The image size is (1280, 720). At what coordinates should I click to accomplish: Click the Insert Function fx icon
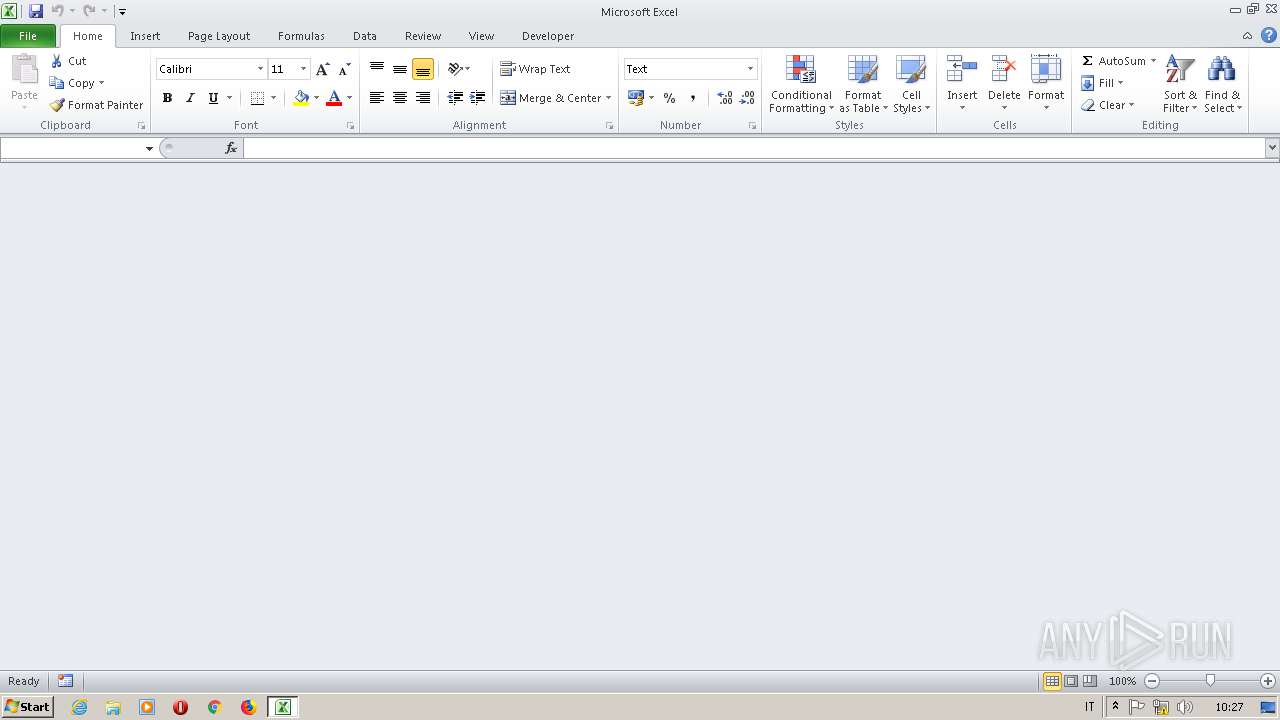[x=231, y=148]
